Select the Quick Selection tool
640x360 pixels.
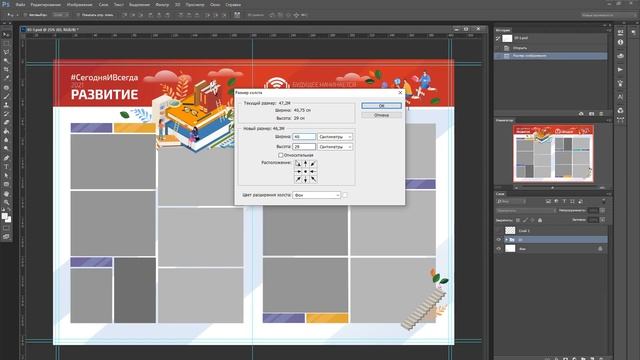click(x=6, y=61)
